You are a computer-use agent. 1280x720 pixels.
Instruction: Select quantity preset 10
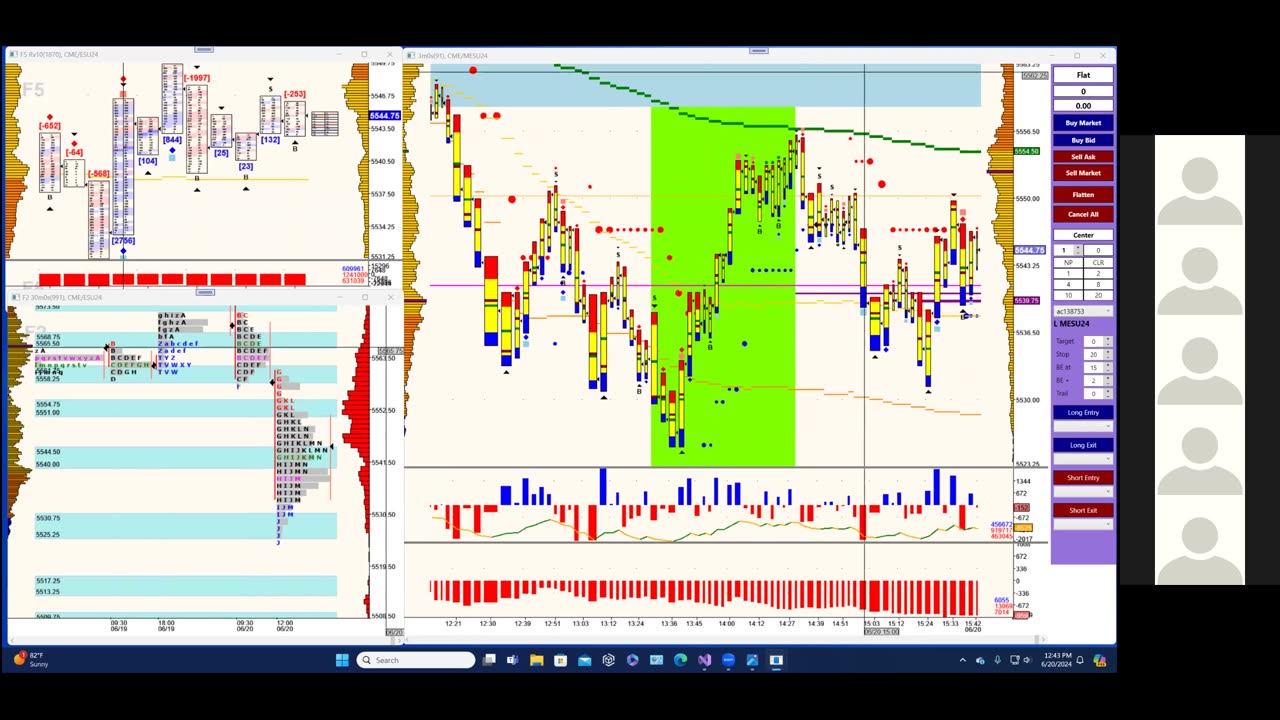(1068, 295)
